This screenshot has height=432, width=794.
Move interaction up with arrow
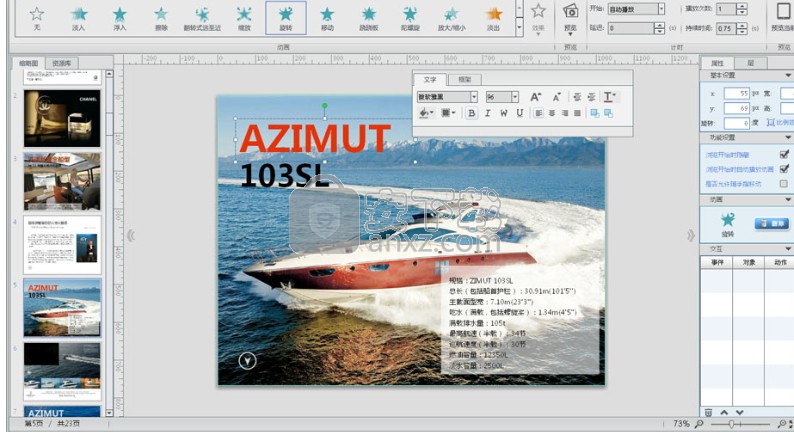[724, 412]
